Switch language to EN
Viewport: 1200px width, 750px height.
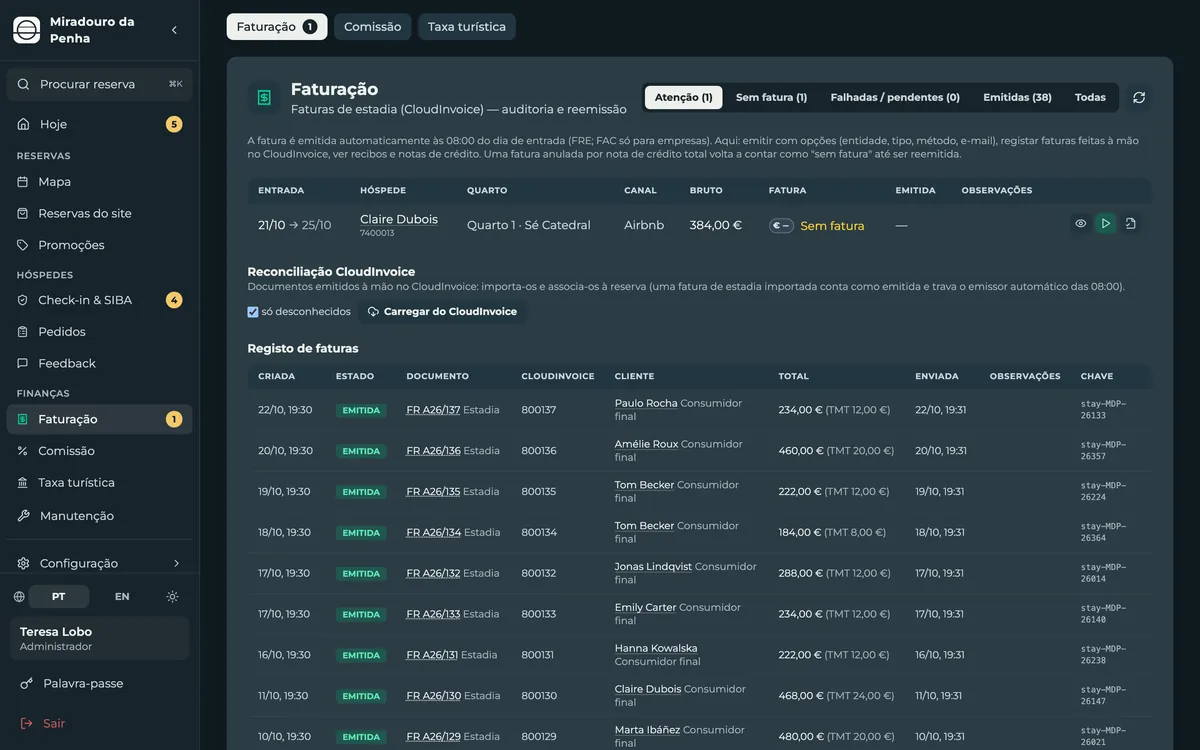(122, 597)
